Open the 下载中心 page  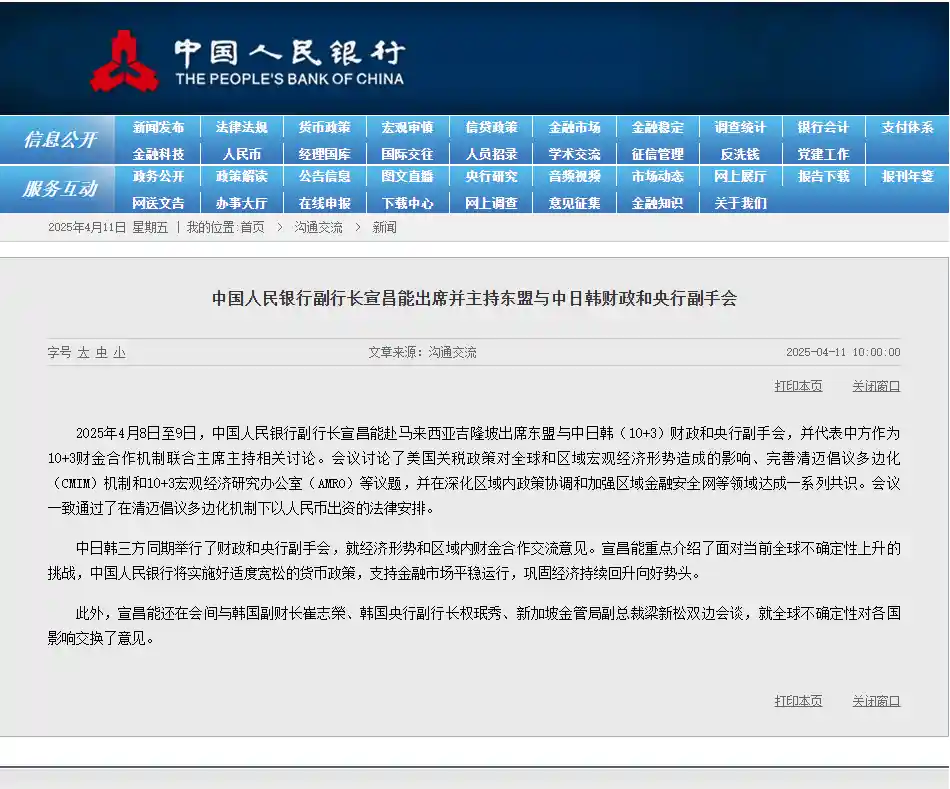tap(407, 201)
